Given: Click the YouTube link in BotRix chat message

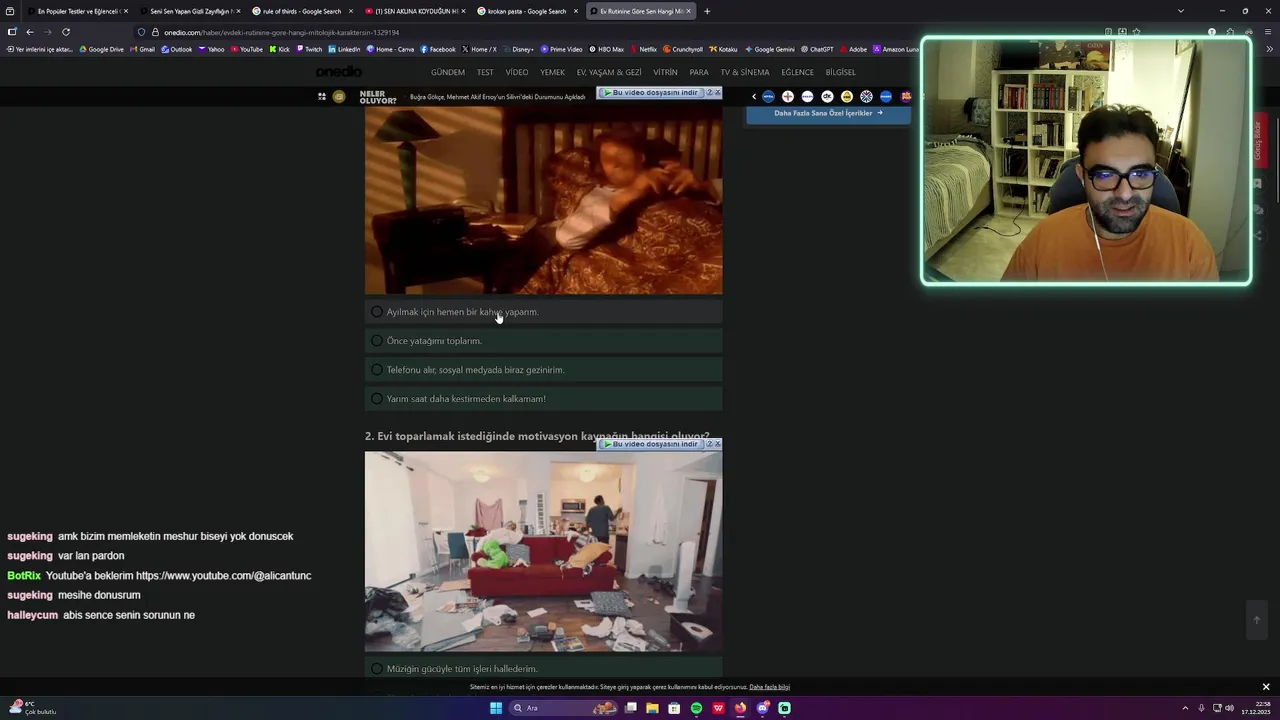Looking at the screenshot, I should 223,576.
